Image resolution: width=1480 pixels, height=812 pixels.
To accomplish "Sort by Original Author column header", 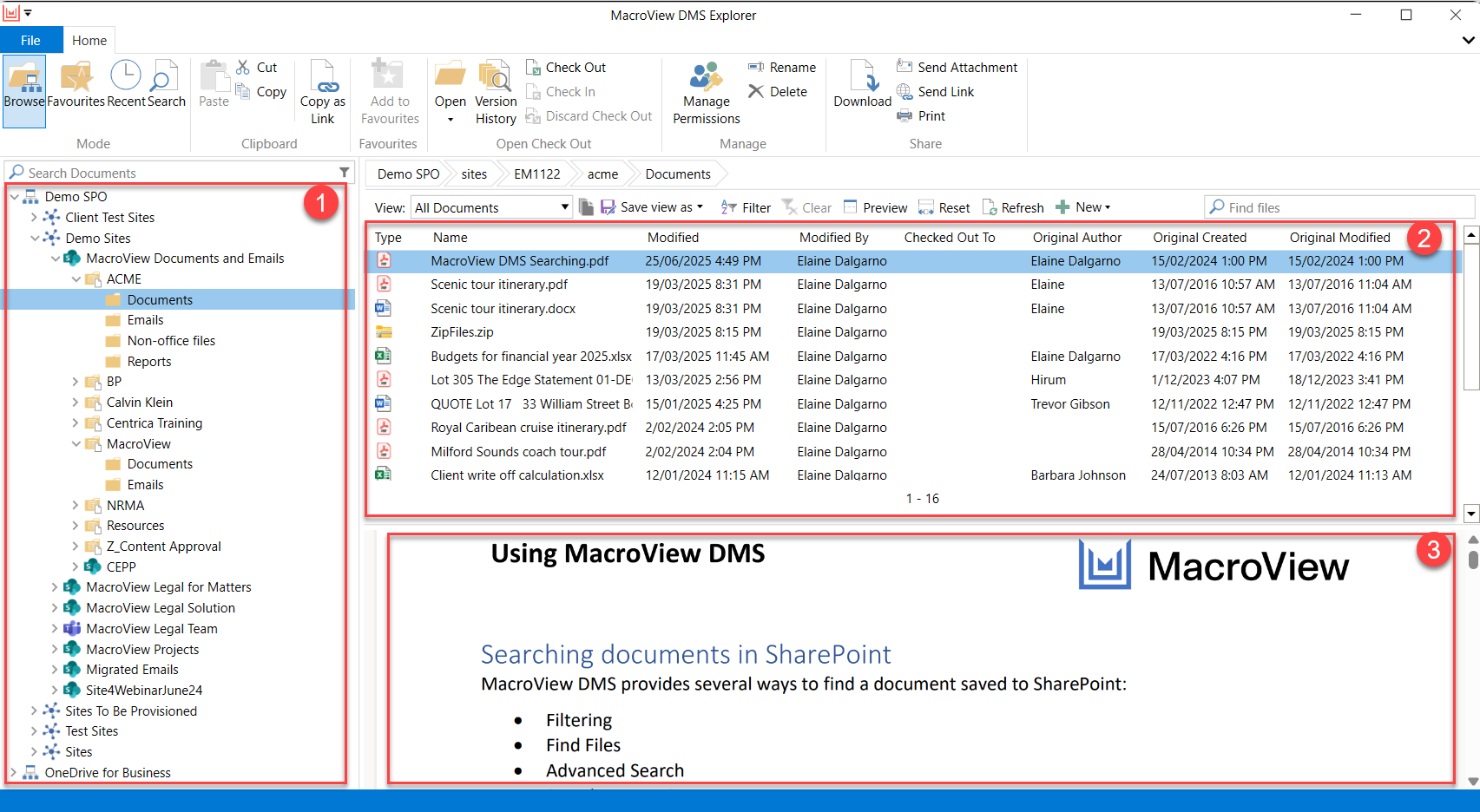I will pyautogui.click(x=1077, y=237).
